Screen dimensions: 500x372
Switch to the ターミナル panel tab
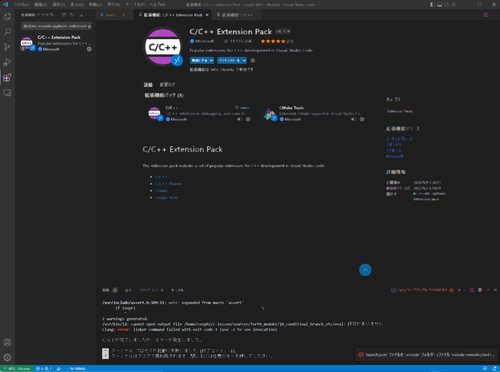177,290
